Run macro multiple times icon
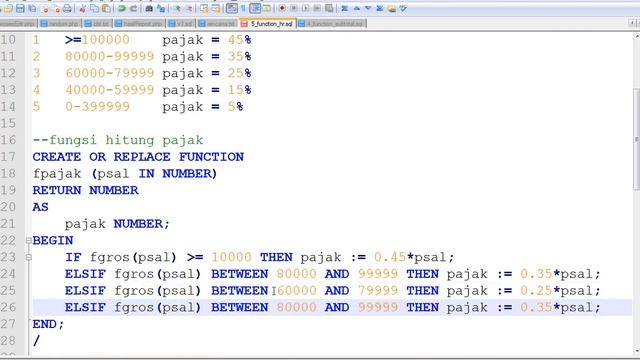 coord(317,9)
